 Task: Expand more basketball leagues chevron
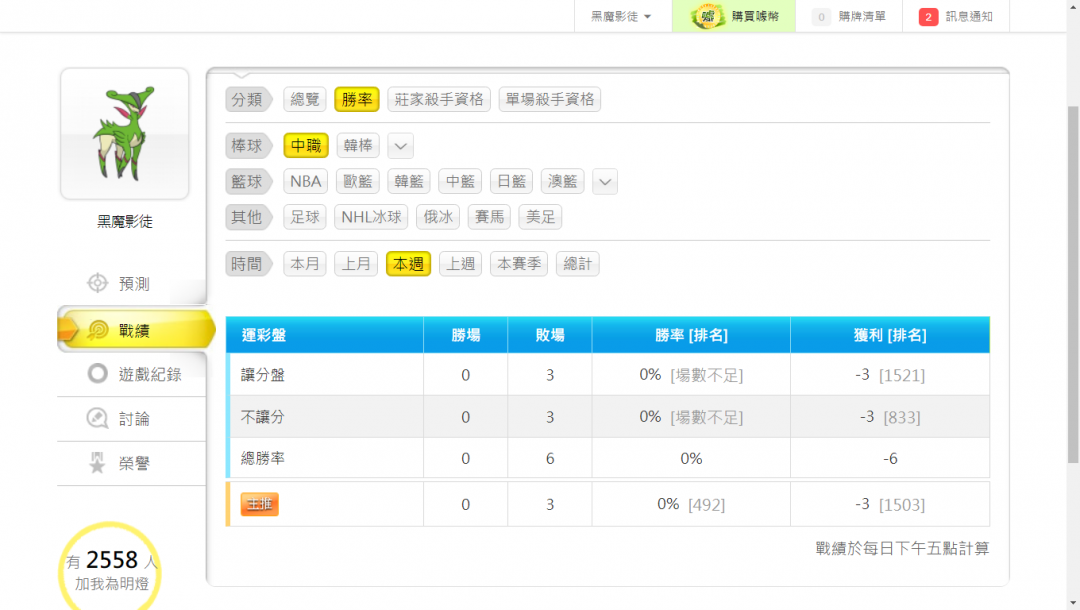[x=605, y=182]
